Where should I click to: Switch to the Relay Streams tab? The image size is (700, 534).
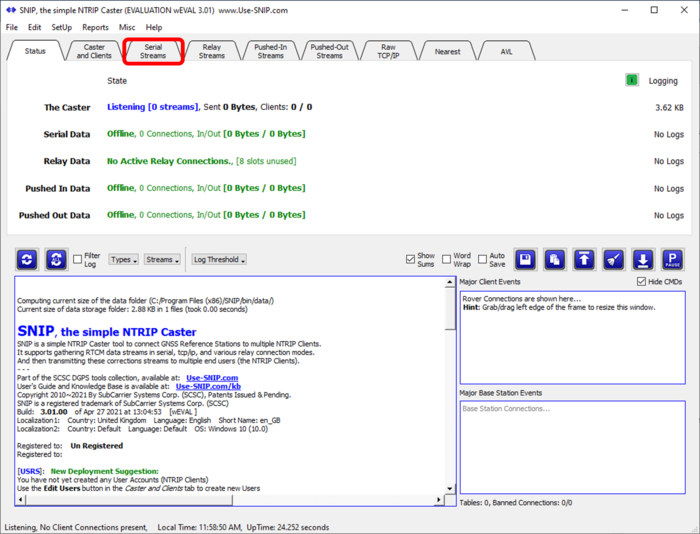(212, 51)
